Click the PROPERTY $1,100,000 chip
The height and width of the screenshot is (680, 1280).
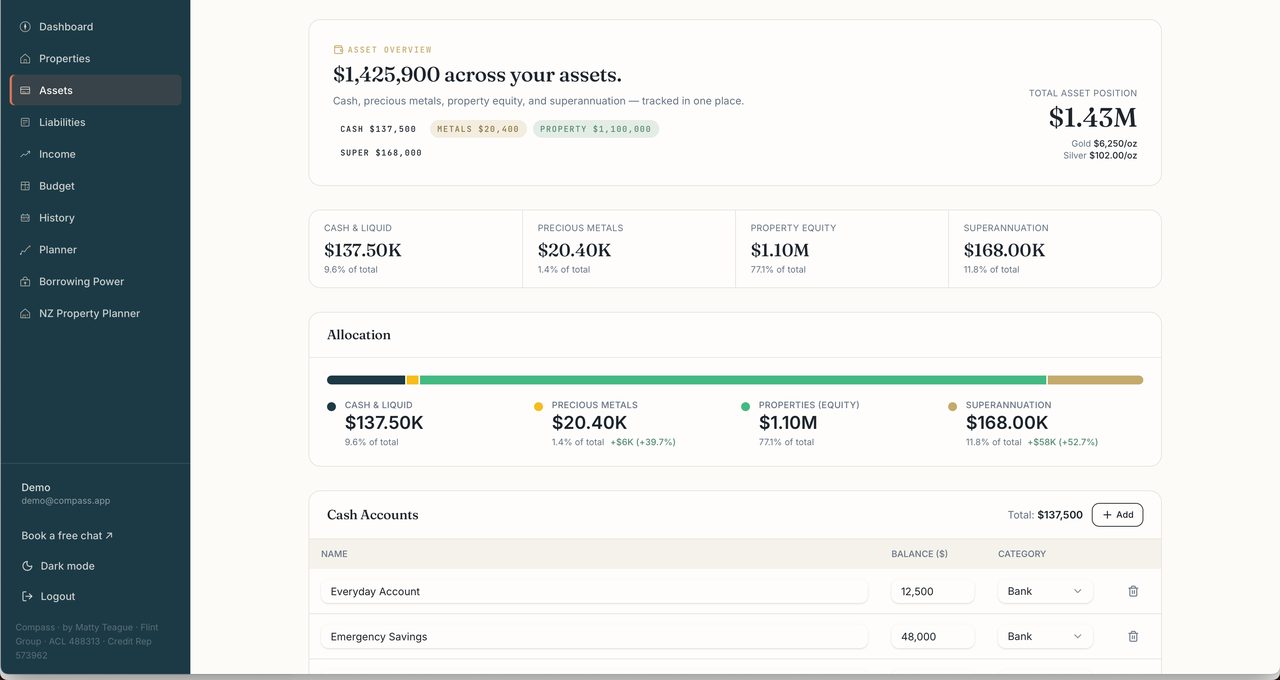coord(596,129)
